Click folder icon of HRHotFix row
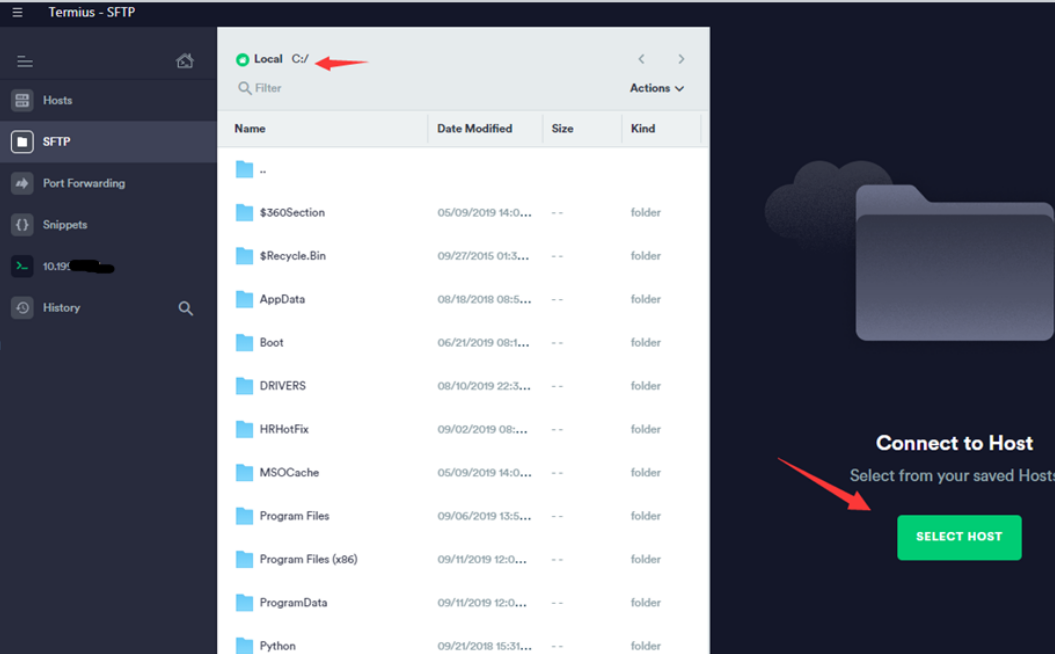 (244, 429)
